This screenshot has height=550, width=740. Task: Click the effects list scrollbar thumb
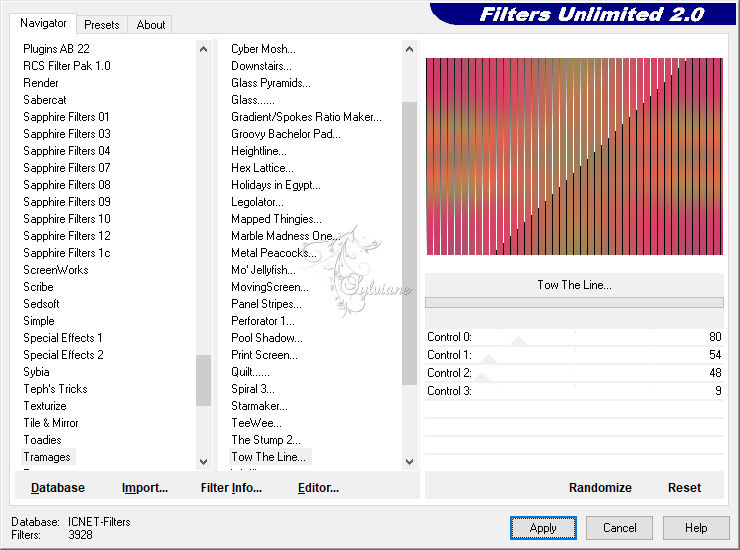pos(409,243)
